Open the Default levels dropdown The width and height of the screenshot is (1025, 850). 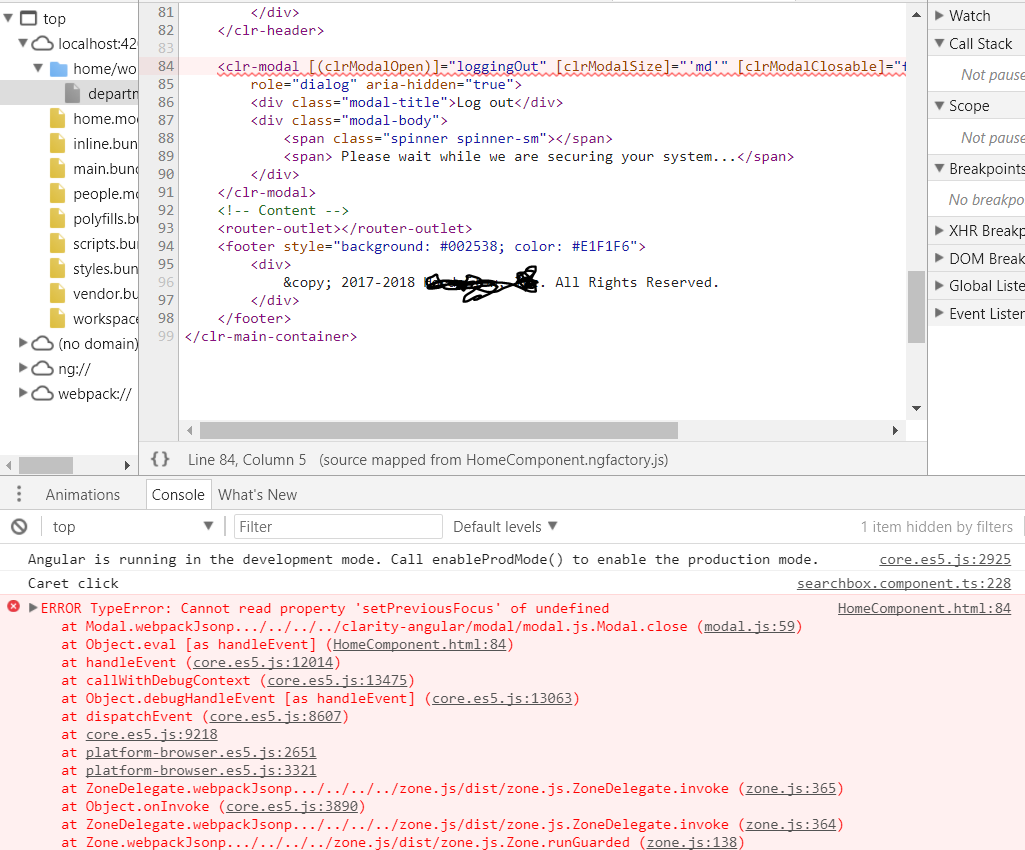coord(505,526)
